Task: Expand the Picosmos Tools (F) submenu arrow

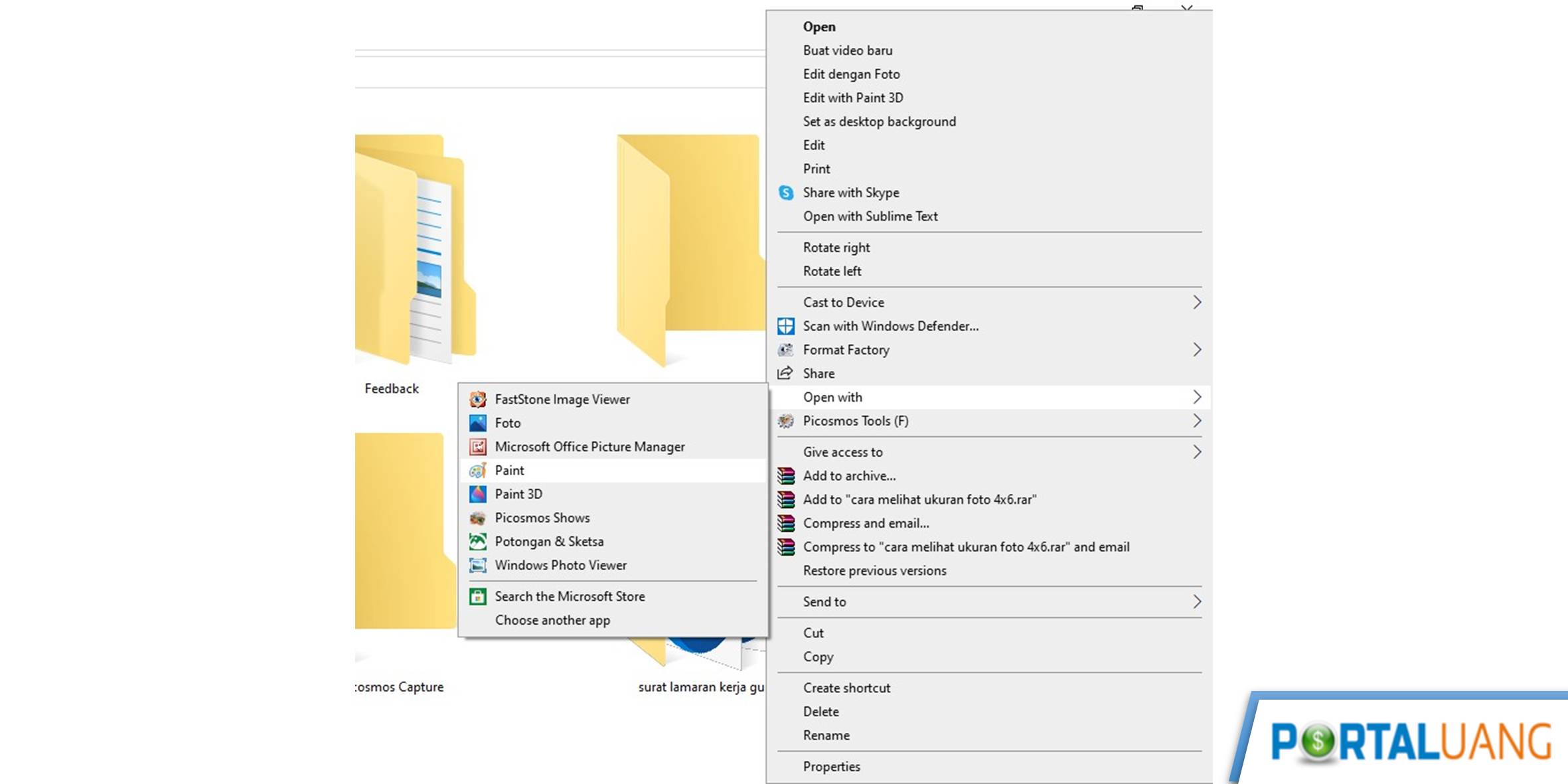Action: [1197, 421]
